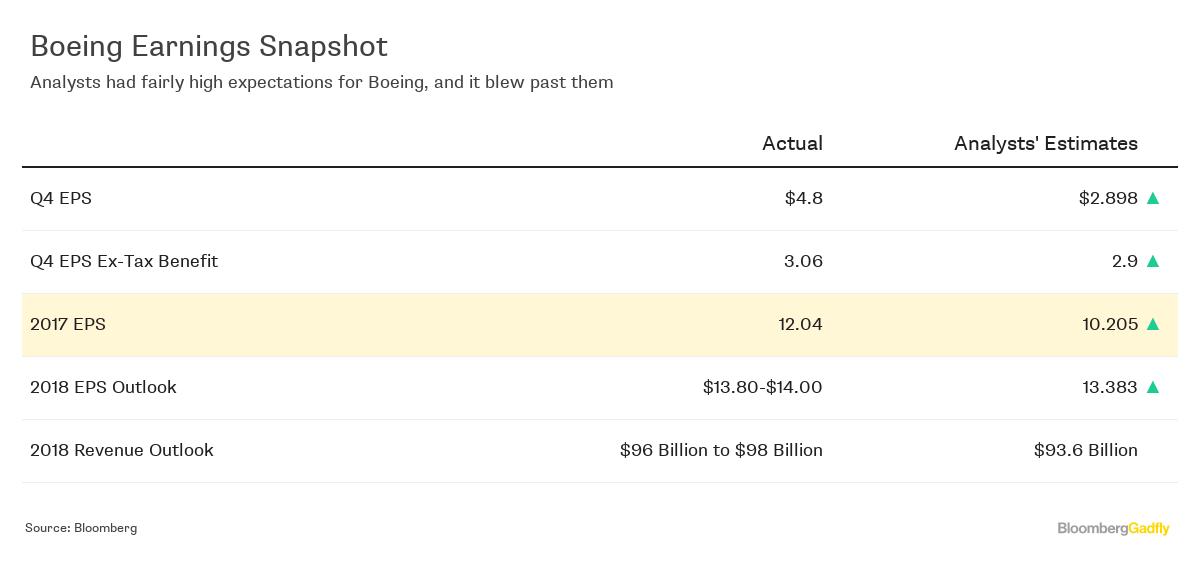This screenshot has height=566, width=1200.
Task: Click the green arrow beside 10.205
Action: (x=1152, y=324)
